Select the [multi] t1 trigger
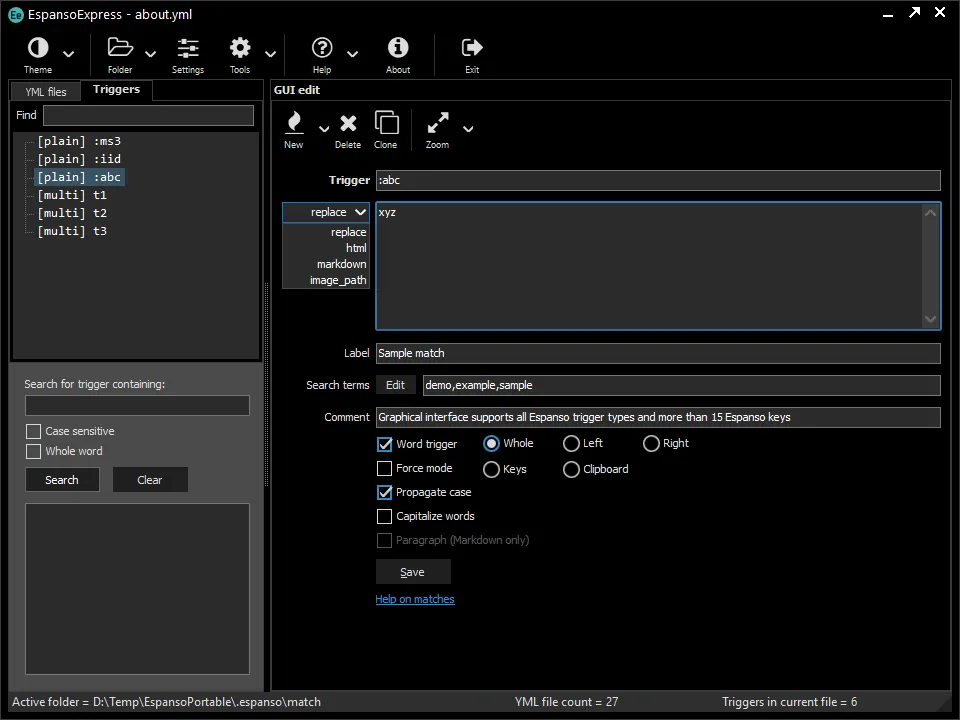 [x=72, y=195]
